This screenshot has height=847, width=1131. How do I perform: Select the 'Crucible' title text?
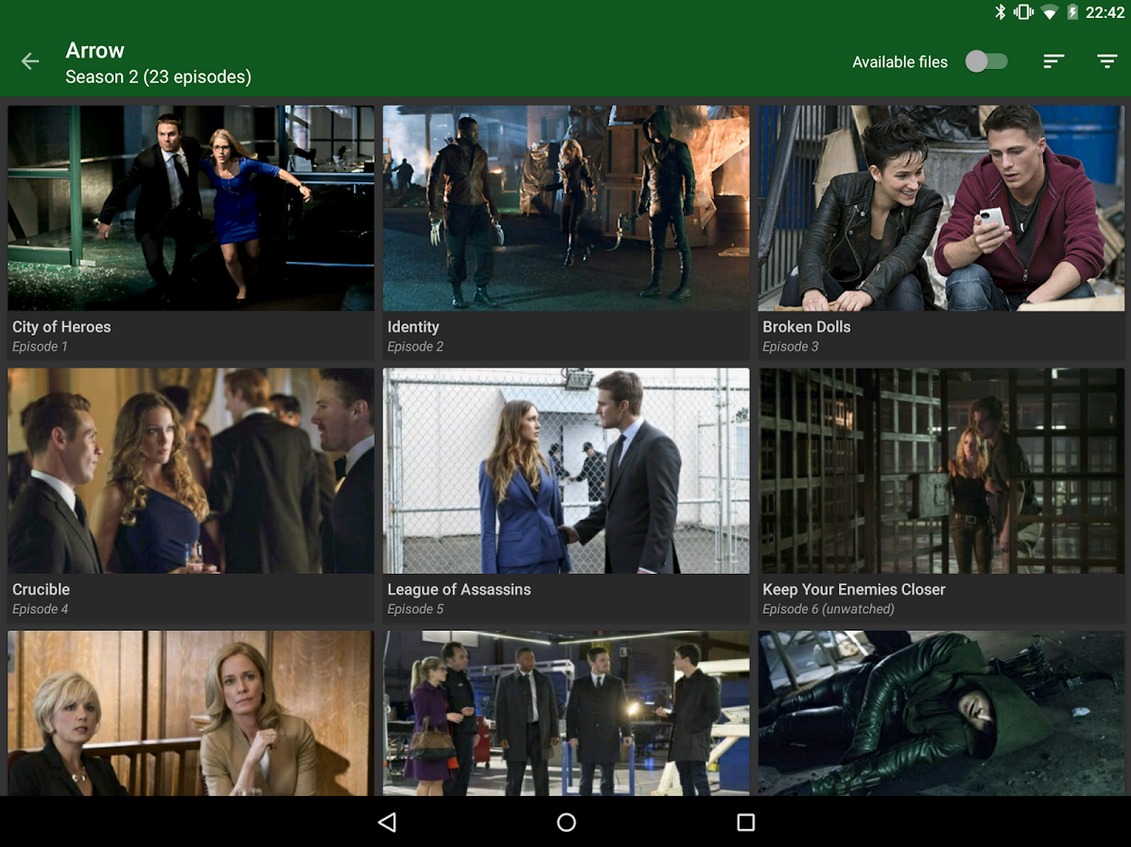41,589
